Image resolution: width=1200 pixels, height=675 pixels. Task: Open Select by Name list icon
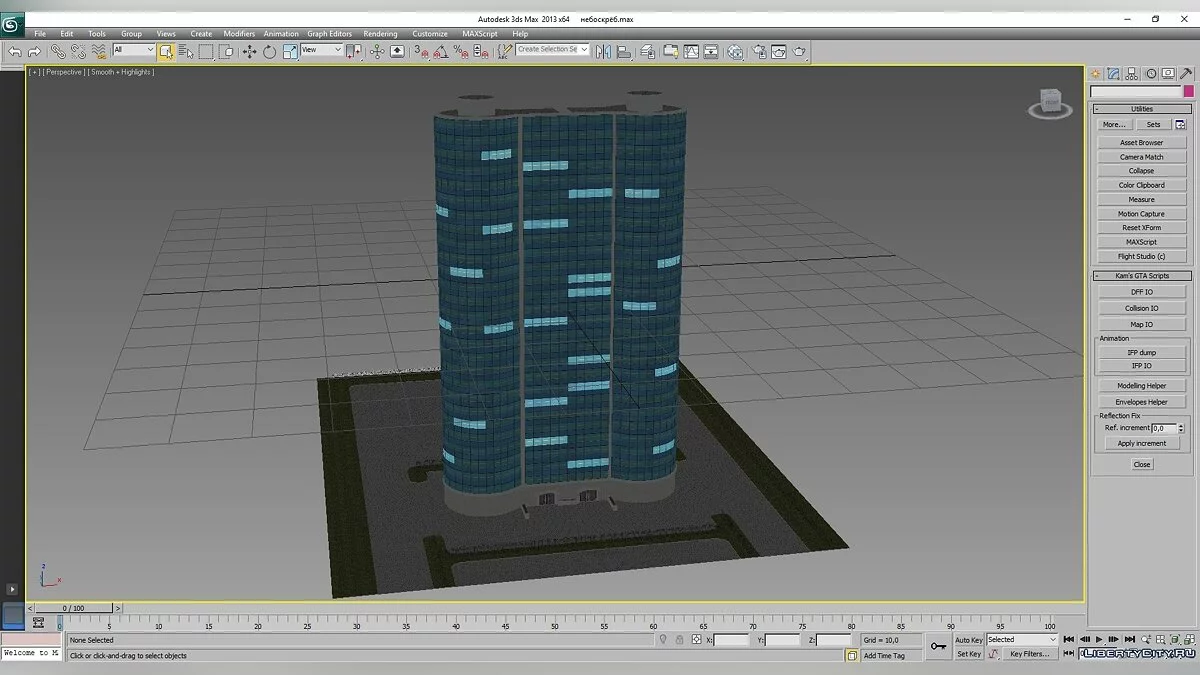[186, 51]
